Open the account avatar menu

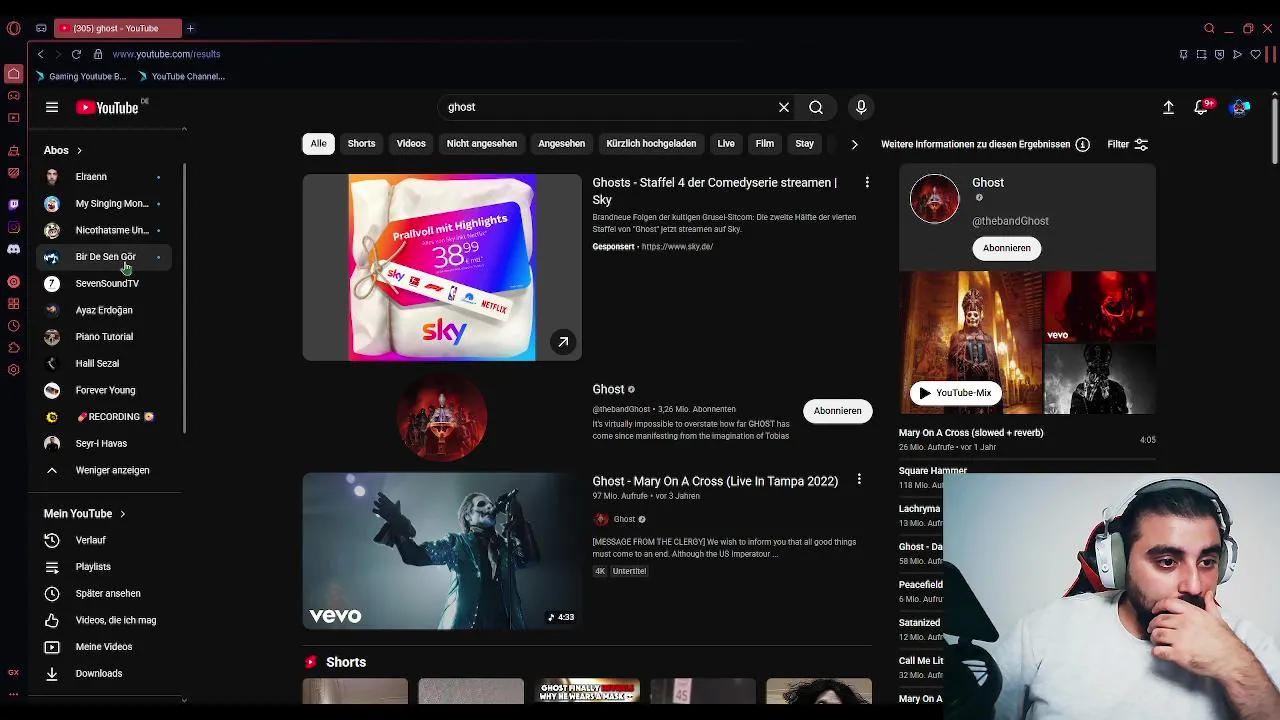pos(1239,107)
